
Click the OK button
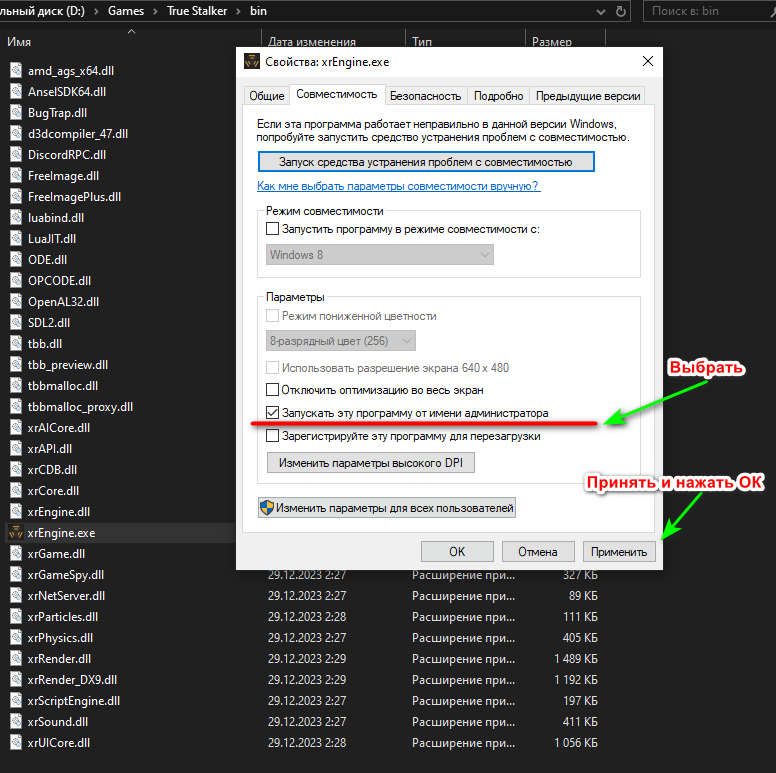pyautogui.click(x=457, y=552)
